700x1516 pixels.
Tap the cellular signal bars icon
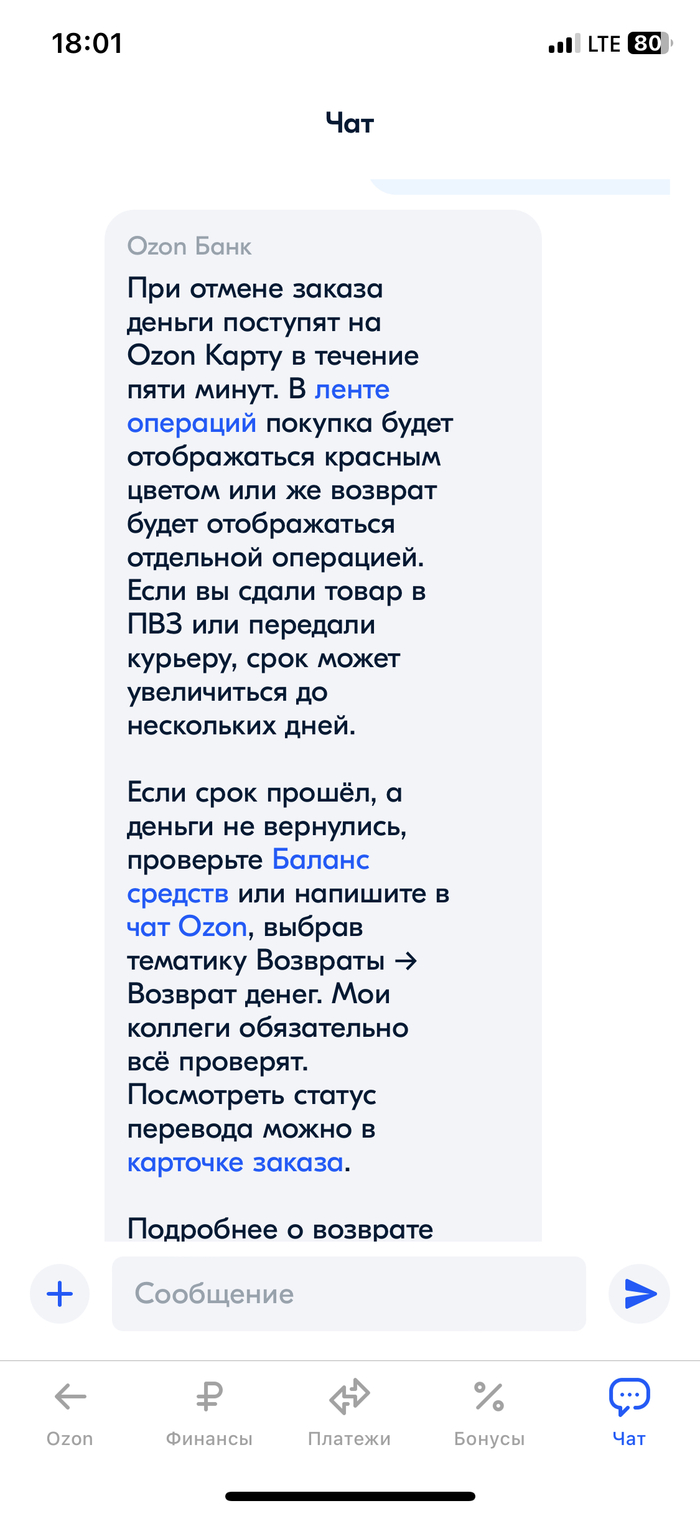[x=563, y=44]
